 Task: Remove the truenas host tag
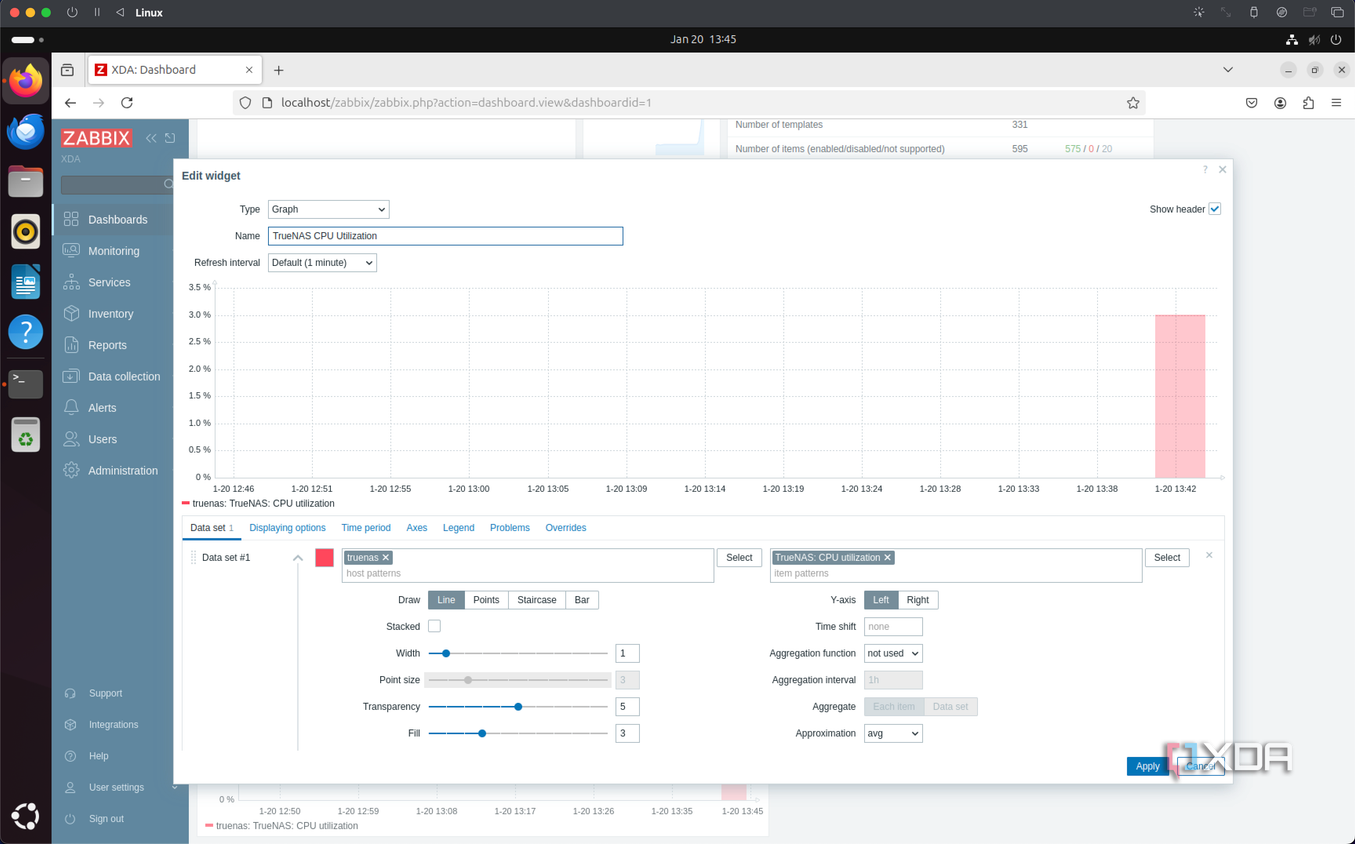(x=386, y=558)
